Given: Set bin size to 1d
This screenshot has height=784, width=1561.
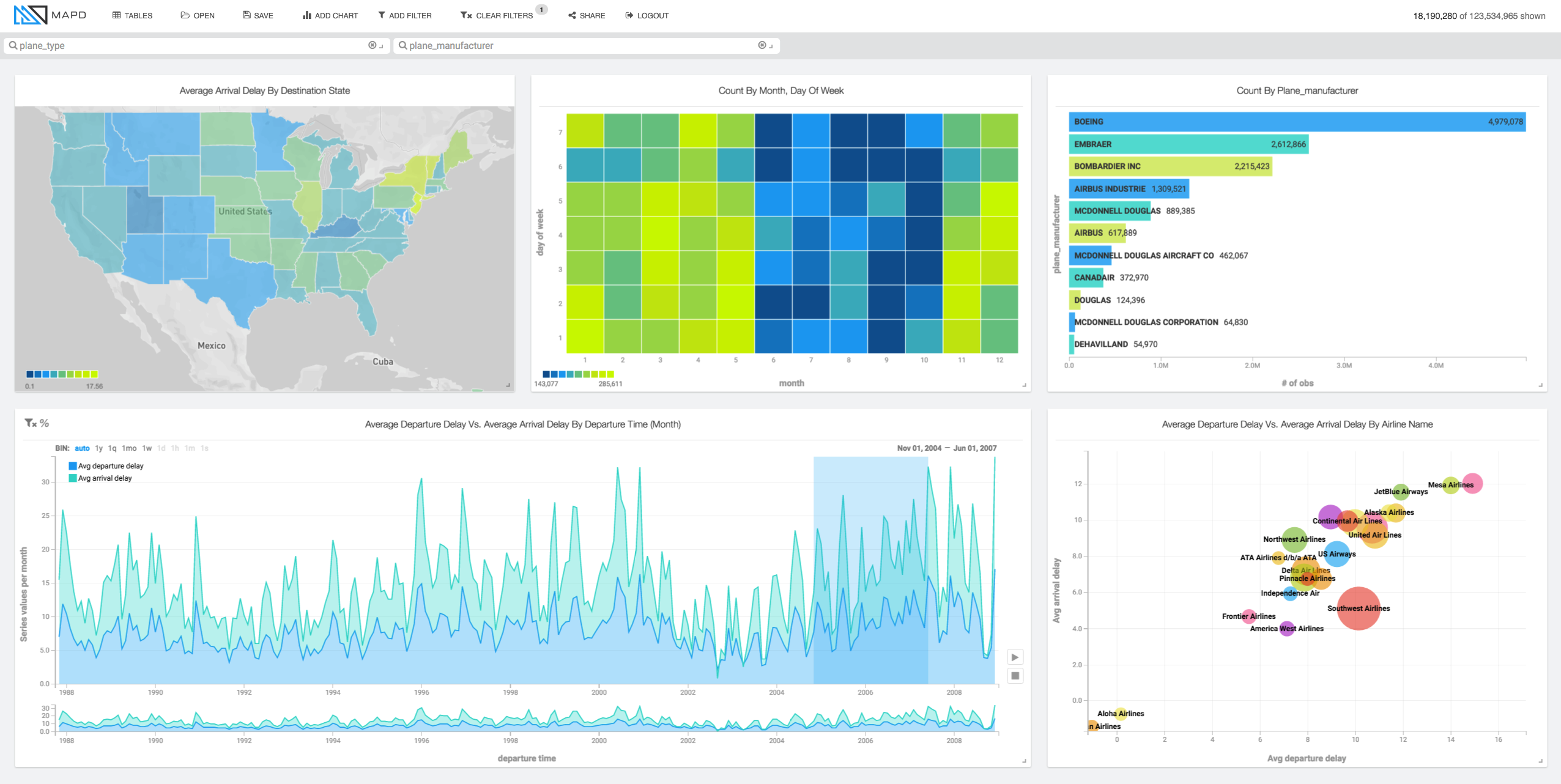Looking at the screenshot, I should 161,448.
